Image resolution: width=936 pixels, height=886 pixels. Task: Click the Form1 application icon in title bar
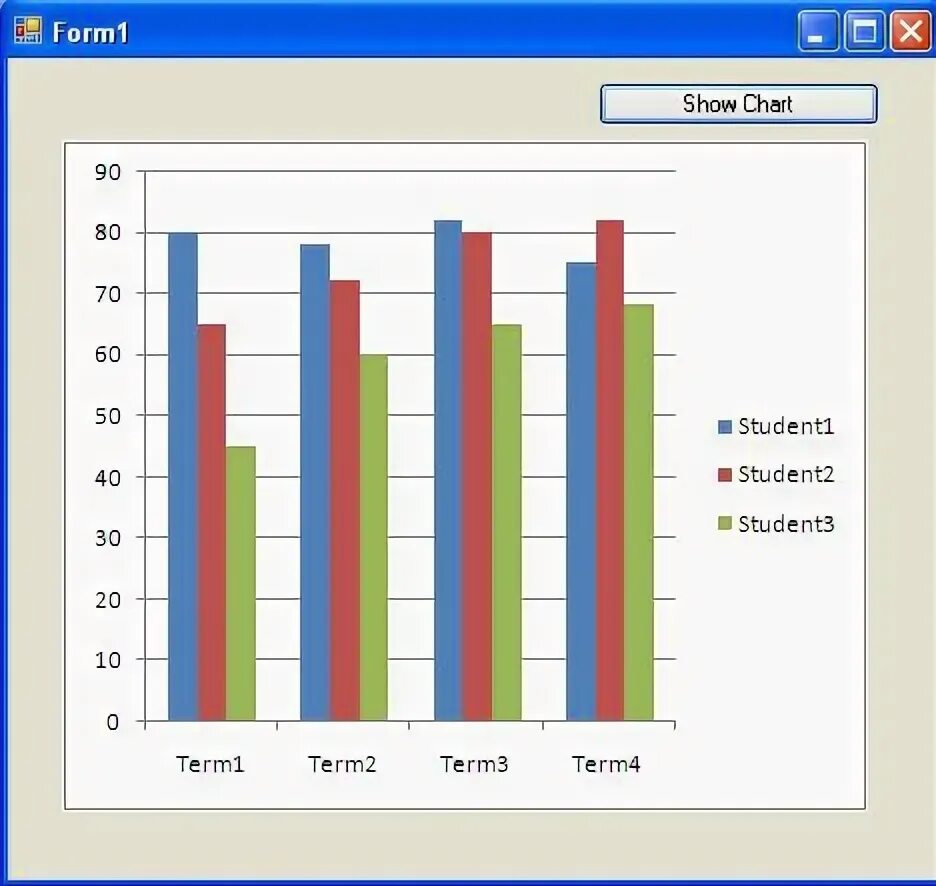26,30
